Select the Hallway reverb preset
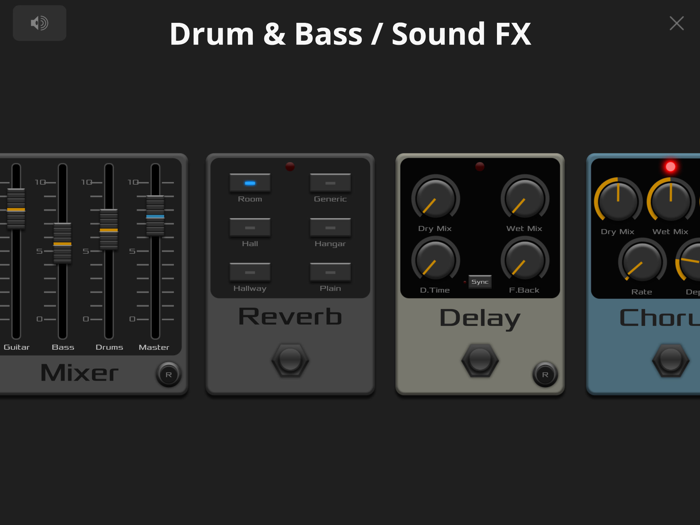The height and width of the screenshot is (525, 700). (x=250, y=272)
